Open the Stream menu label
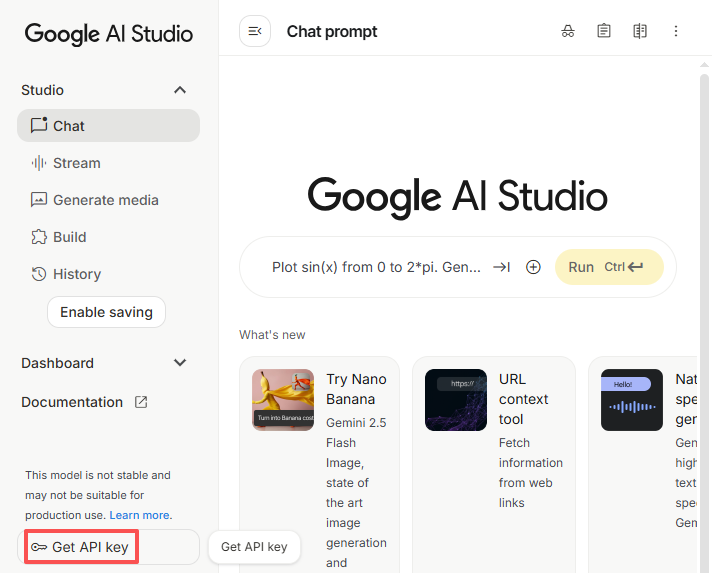 (77, 163)
